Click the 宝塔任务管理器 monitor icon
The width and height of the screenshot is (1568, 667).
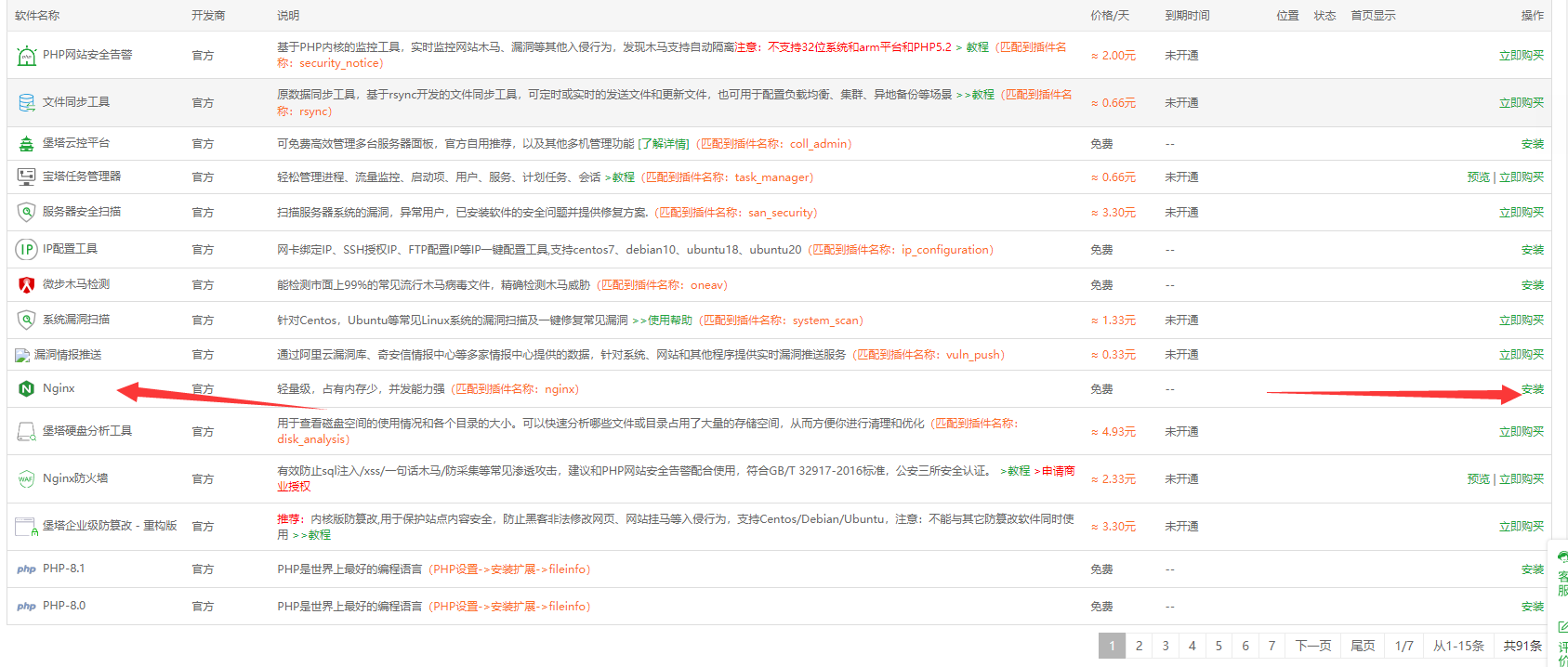click(x=26, y=177)
